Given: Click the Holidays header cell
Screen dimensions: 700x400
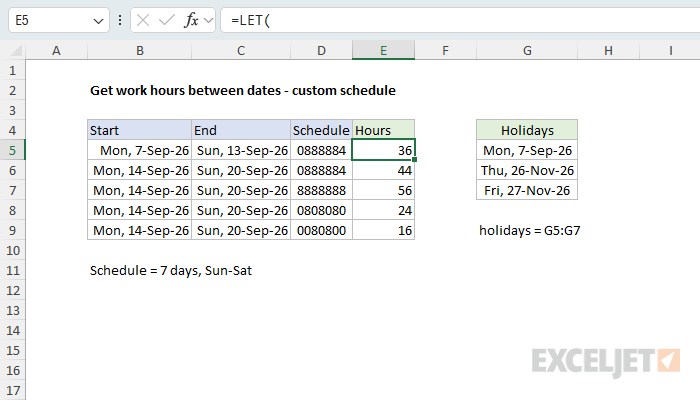Looking at the screenshot, I should click(527, 130).
